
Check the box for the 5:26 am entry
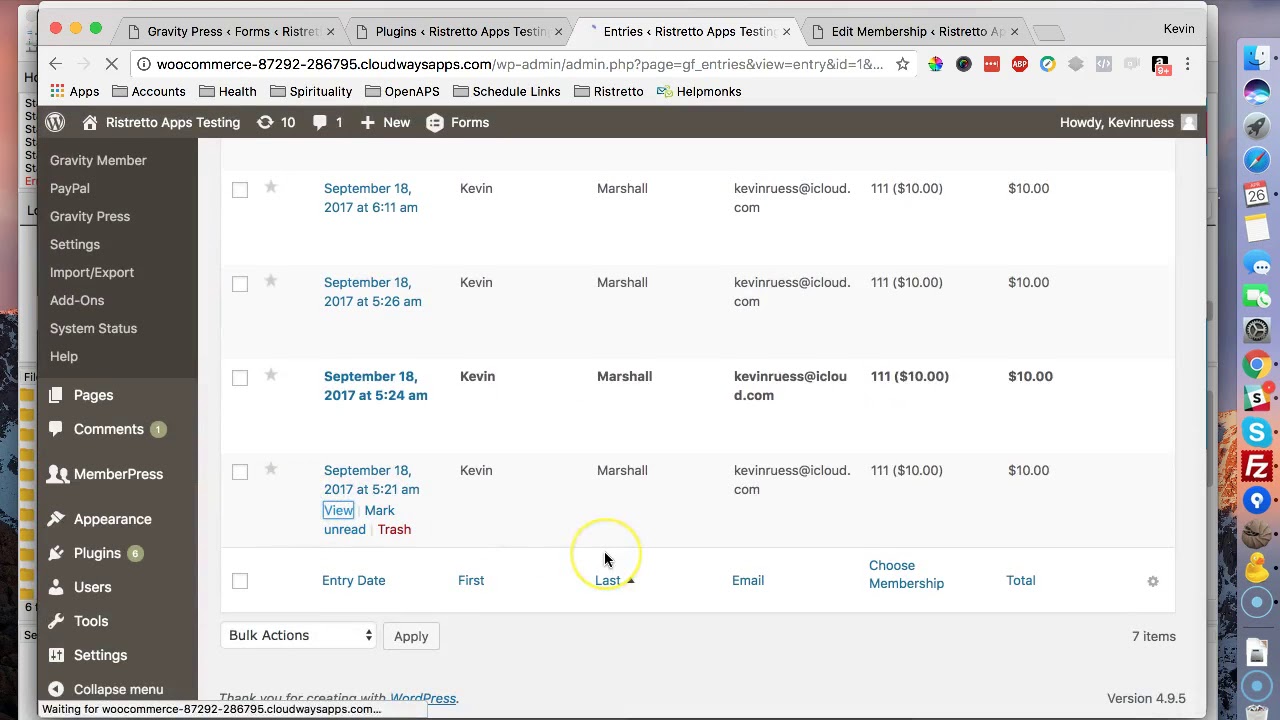click(240, 284)
